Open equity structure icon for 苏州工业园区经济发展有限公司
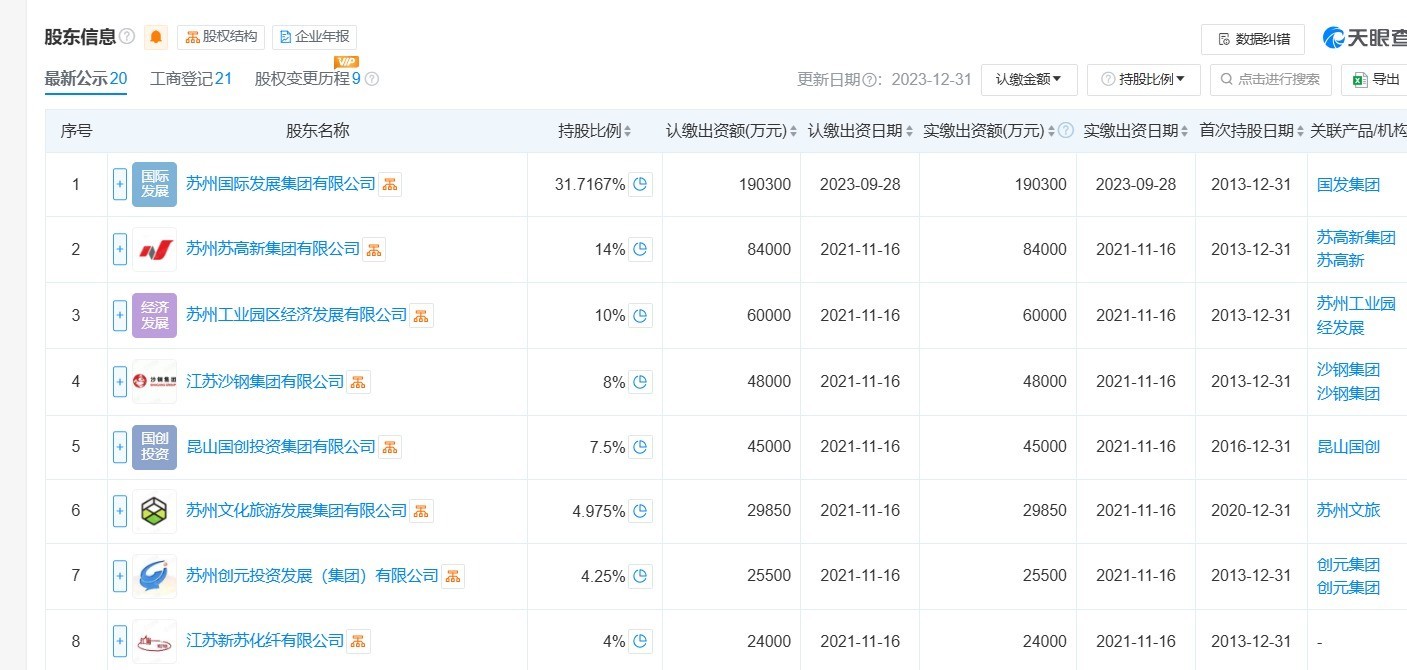This screenshot has width=1407, height=670. [x=421, y=315]
